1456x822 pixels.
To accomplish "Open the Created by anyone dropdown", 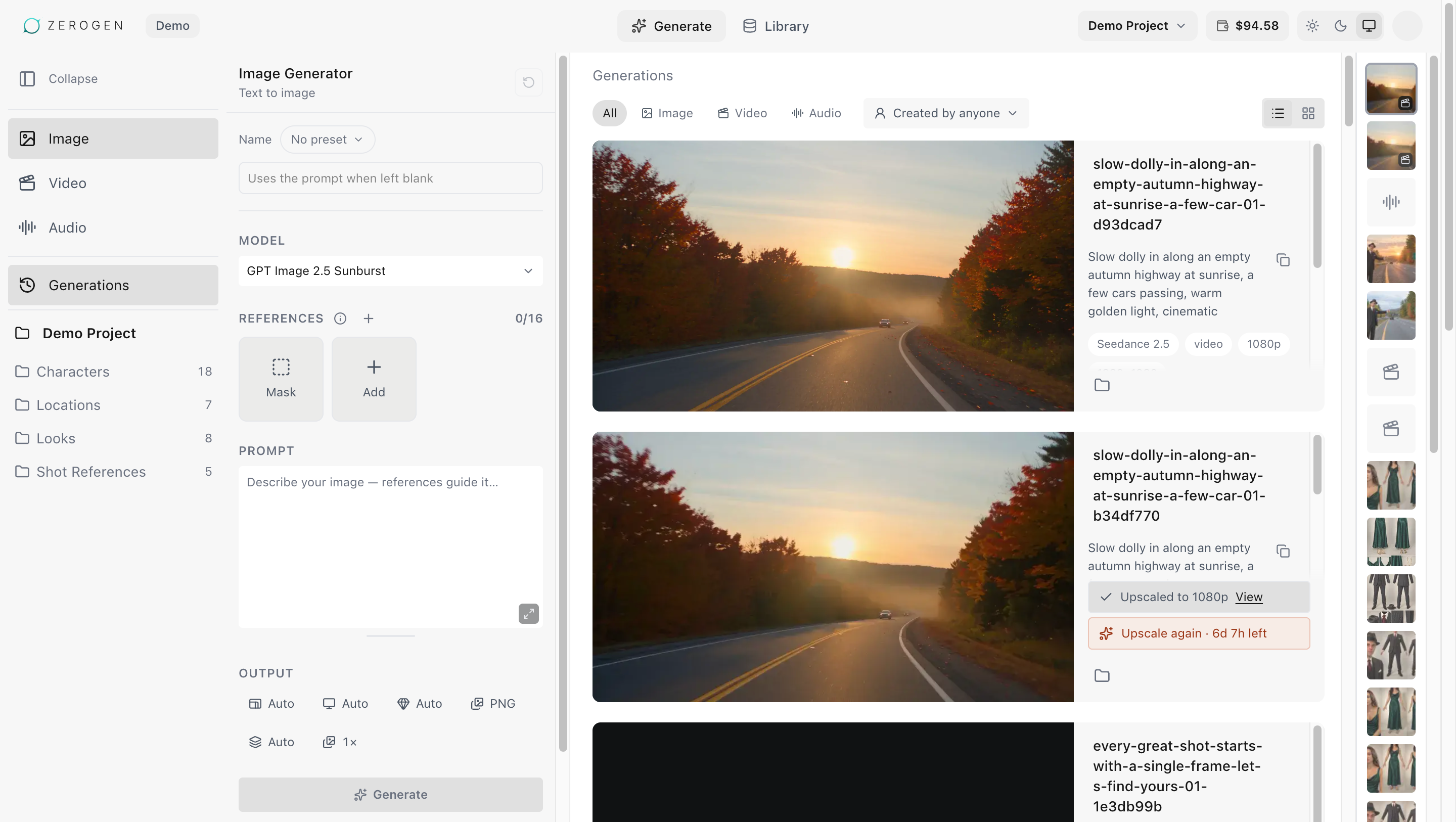I will coord(946,113).
